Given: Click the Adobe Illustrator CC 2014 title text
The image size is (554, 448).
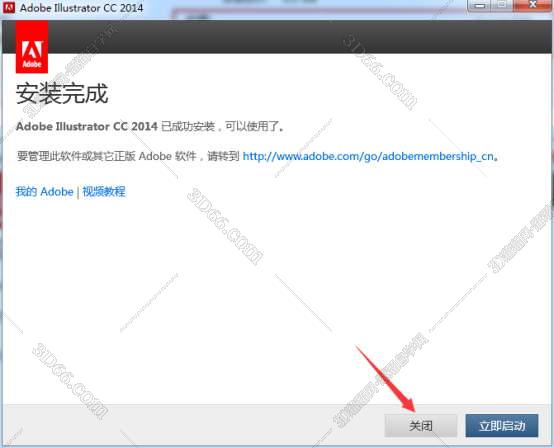Looking at the screenshot, I should pos(82,8).
